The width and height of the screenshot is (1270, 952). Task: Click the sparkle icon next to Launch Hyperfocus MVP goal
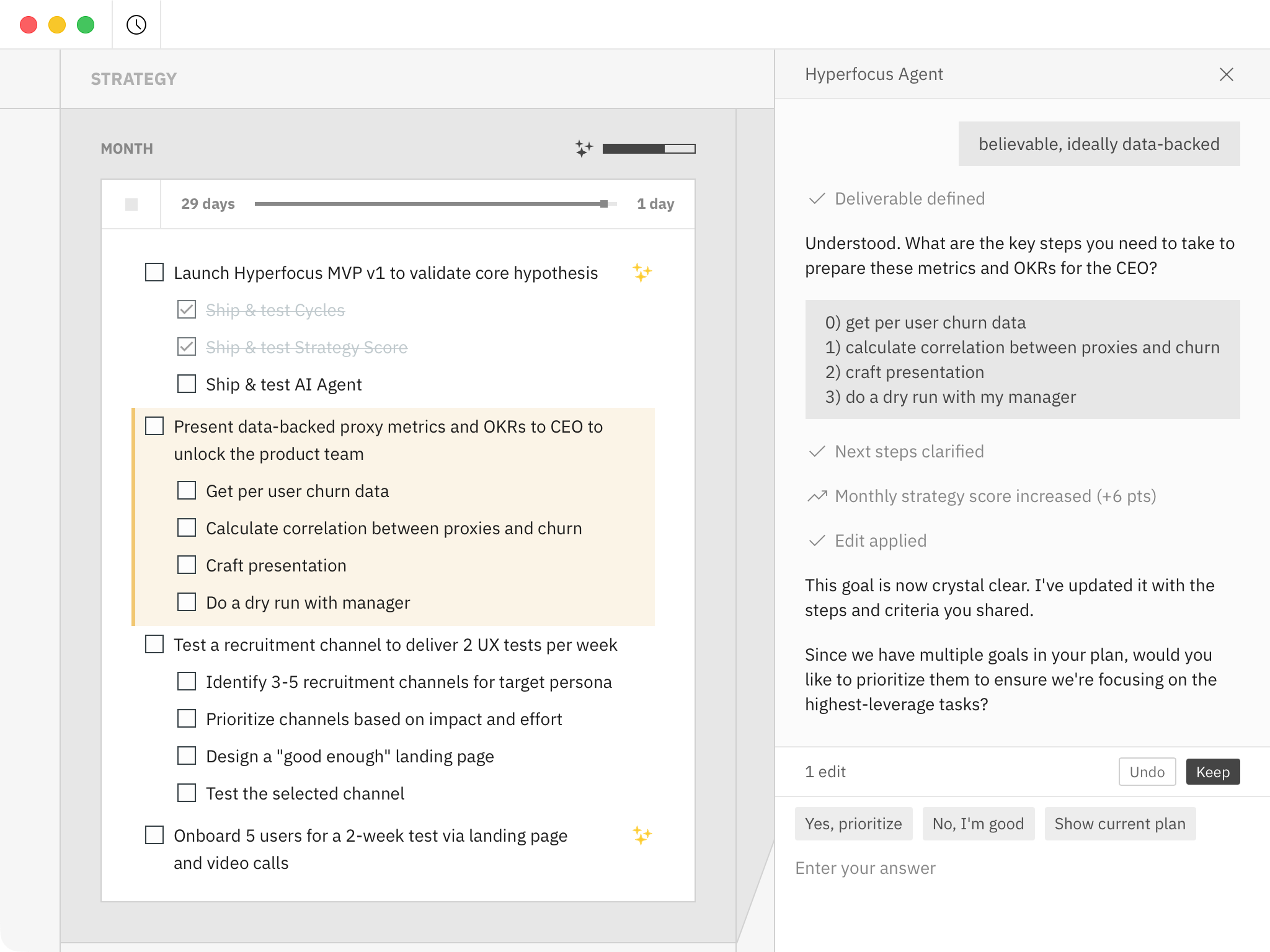click(642, 272)
